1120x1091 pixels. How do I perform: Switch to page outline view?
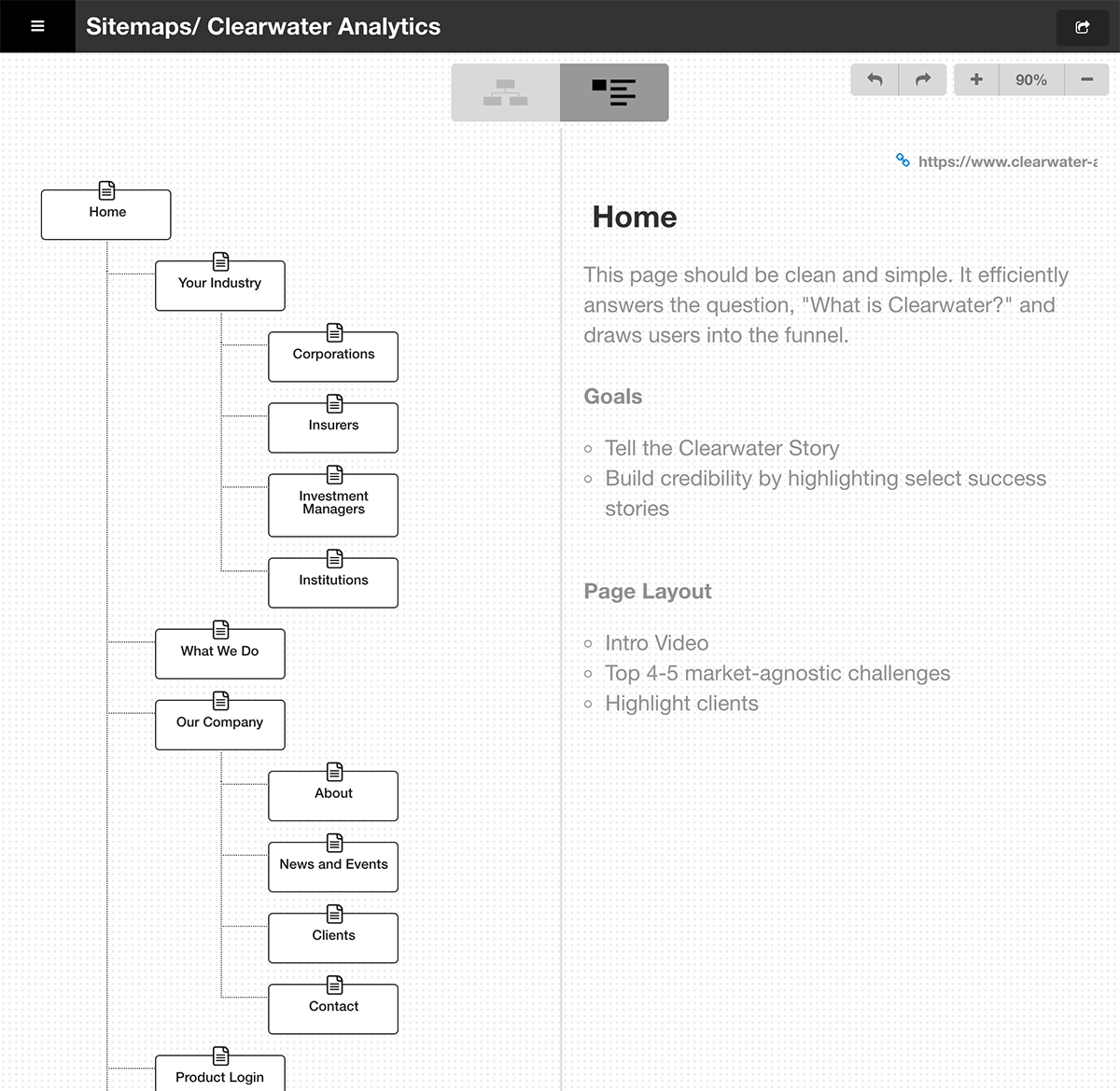(614, 92)
